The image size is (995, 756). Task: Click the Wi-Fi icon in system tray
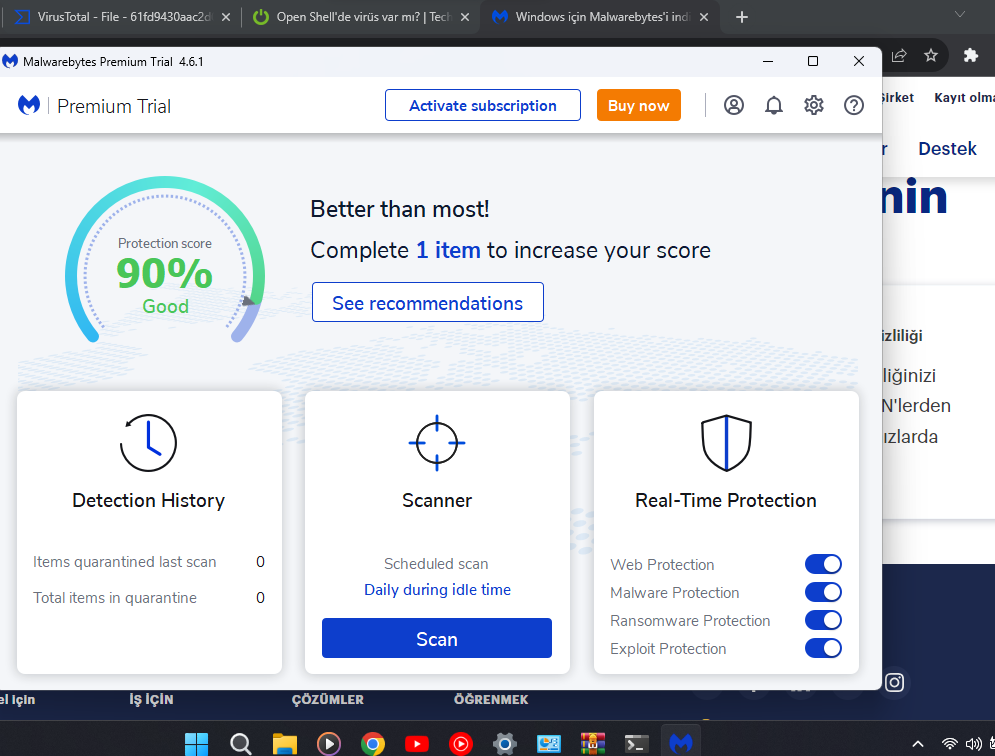[x=949, y=743]
